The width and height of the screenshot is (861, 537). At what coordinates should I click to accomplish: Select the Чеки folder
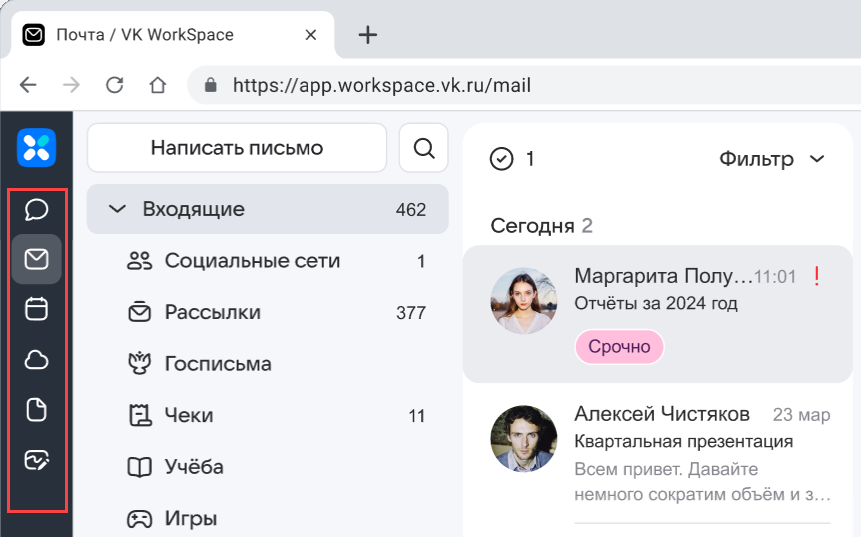(x=189, y=415)
